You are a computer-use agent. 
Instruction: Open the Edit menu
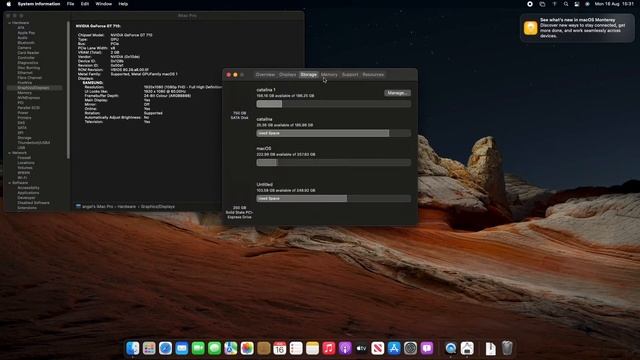pyautogui.click(x=85, y=4)
